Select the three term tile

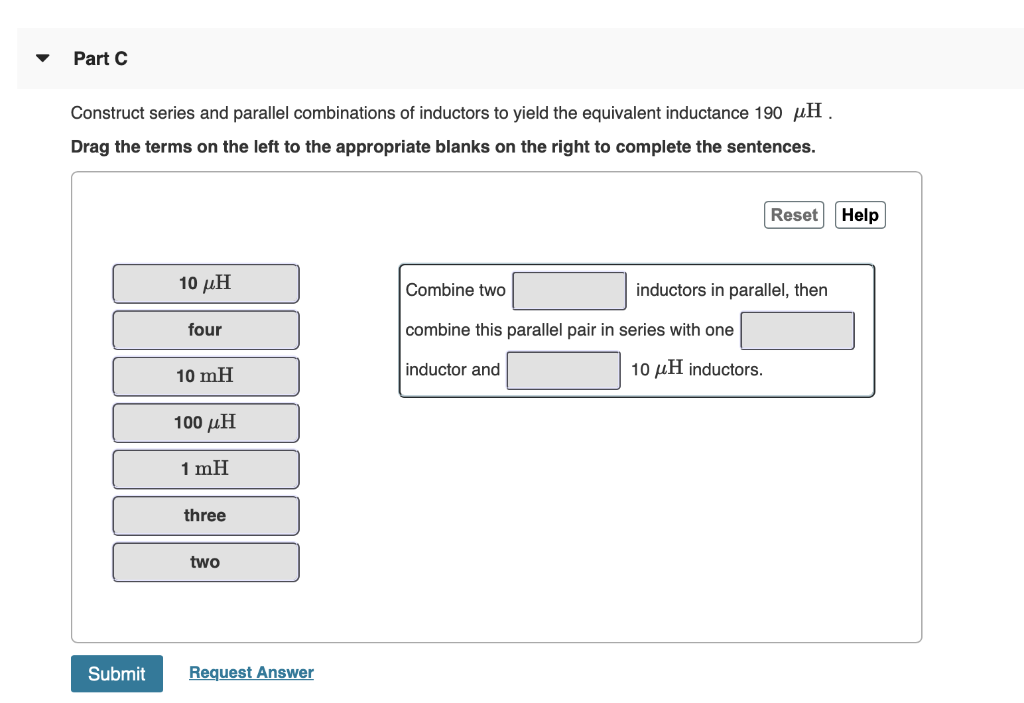[206, 515]
